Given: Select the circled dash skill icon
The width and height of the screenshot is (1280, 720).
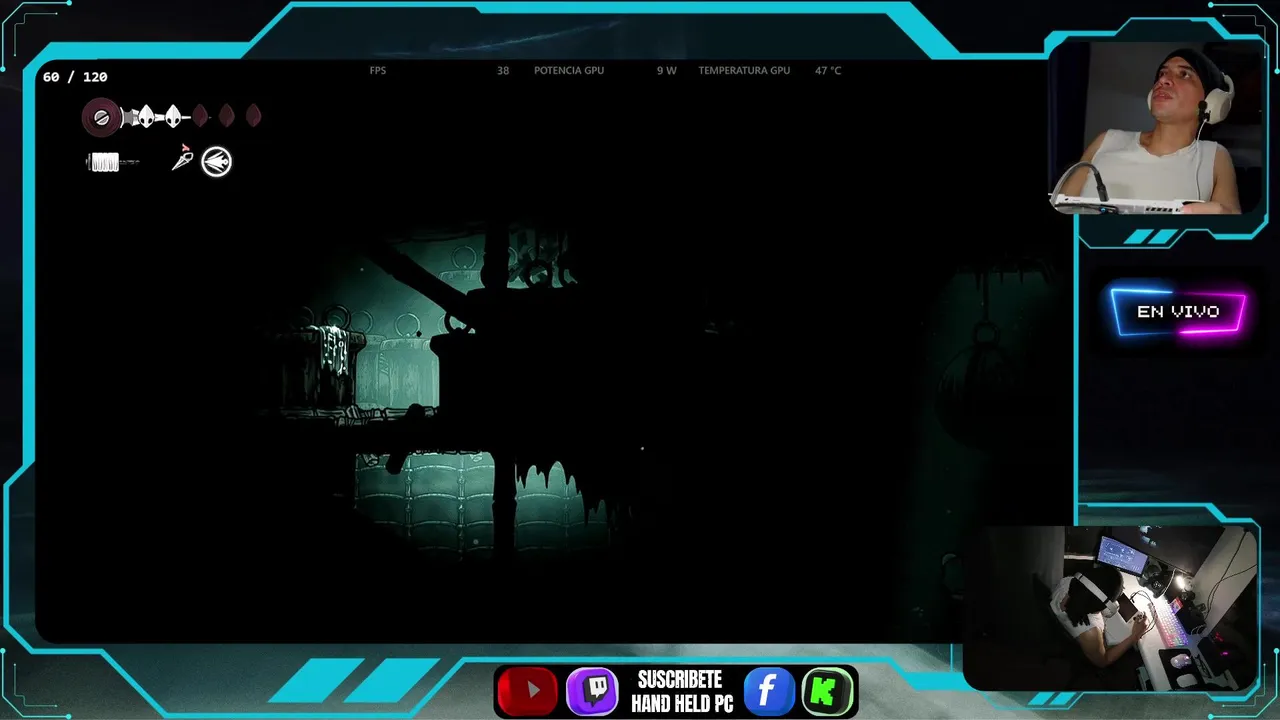Looking at the screenshot, I should (216, 161).
